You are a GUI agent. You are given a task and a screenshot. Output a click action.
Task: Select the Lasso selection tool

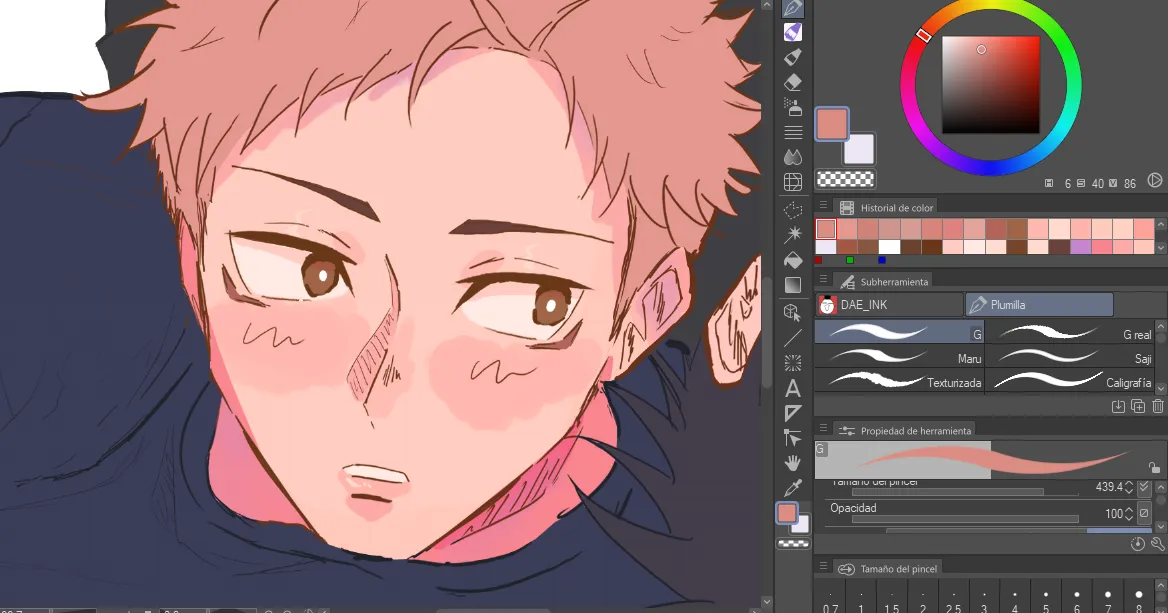coord(793,210)
